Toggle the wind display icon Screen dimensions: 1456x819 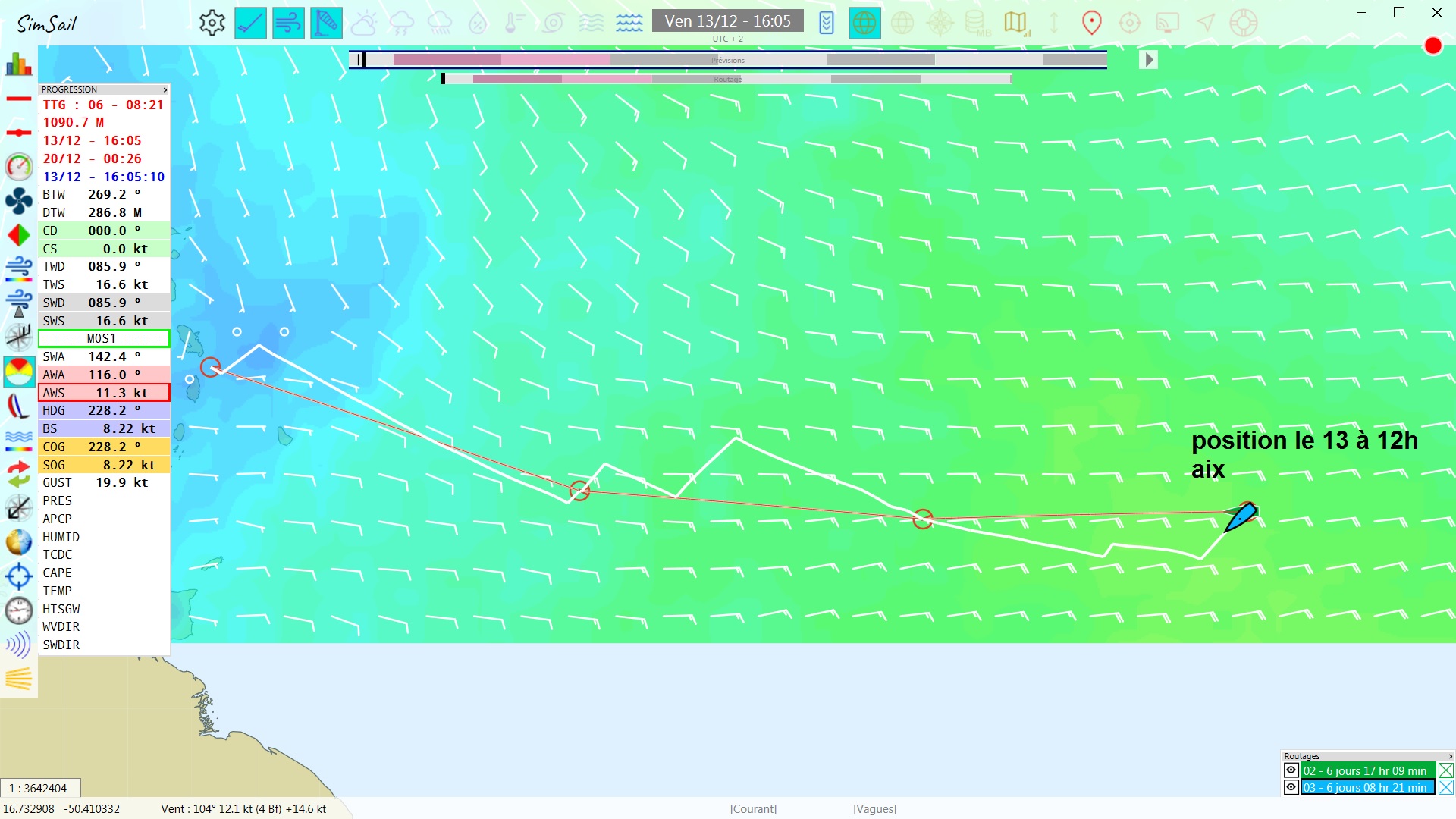[x=288, y=23]
